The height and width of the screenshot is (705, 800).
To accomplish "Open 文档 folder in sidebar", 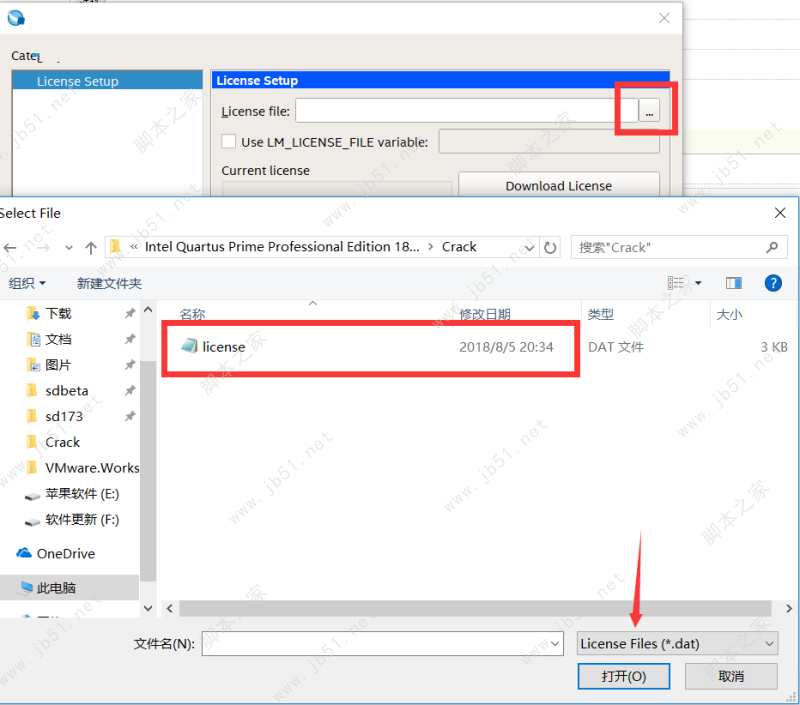I will click(x=58, y=339).
